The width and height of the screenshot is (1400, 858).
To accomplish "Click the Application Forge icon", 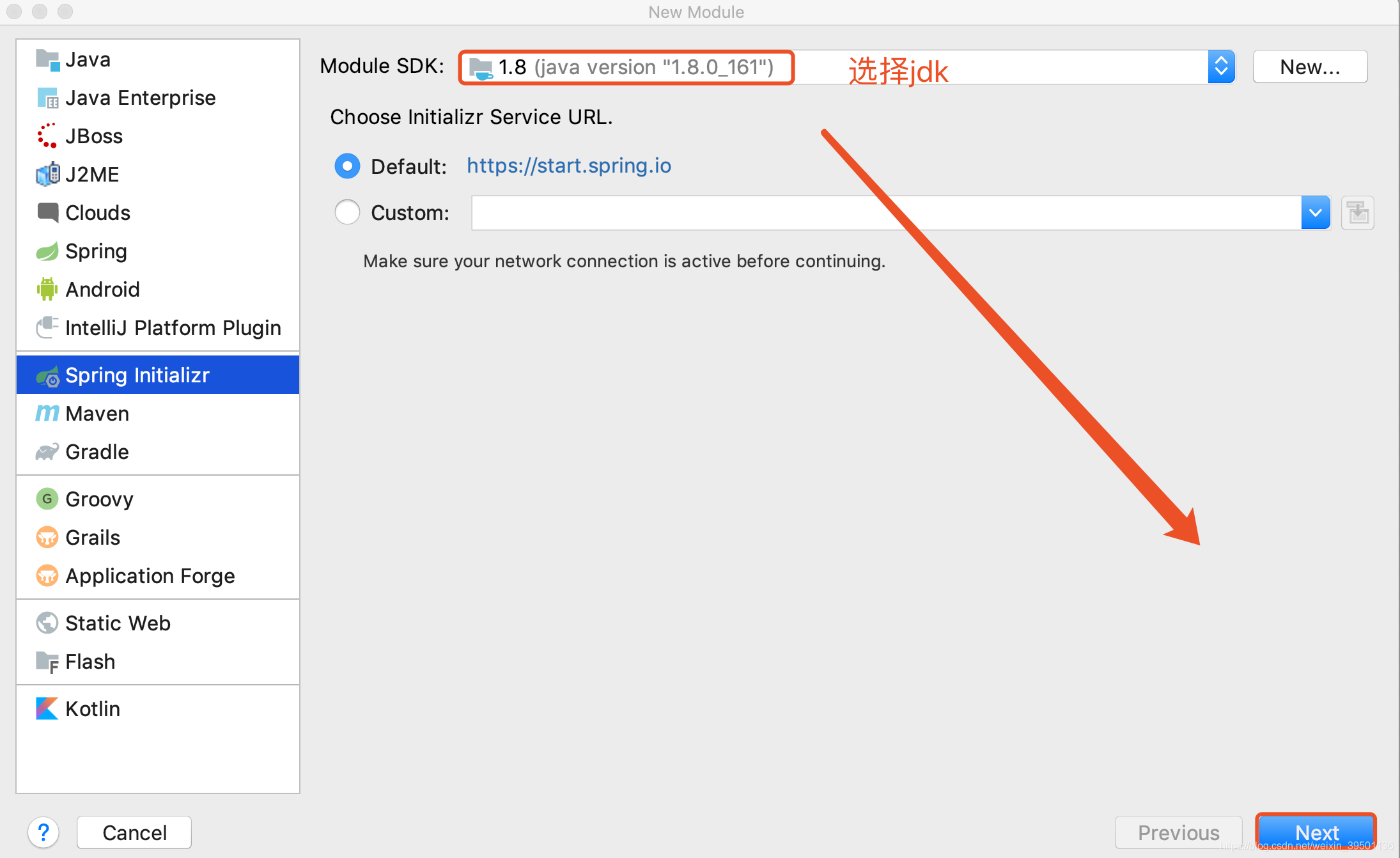I will coord(47,575).
